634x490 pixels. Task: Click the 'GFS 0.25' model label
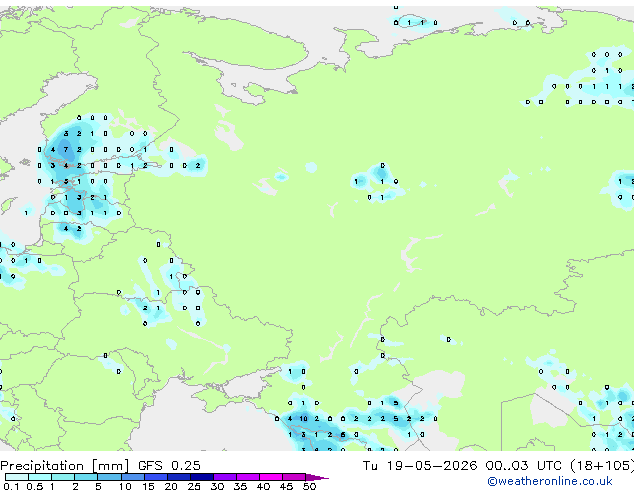(169, 465)
